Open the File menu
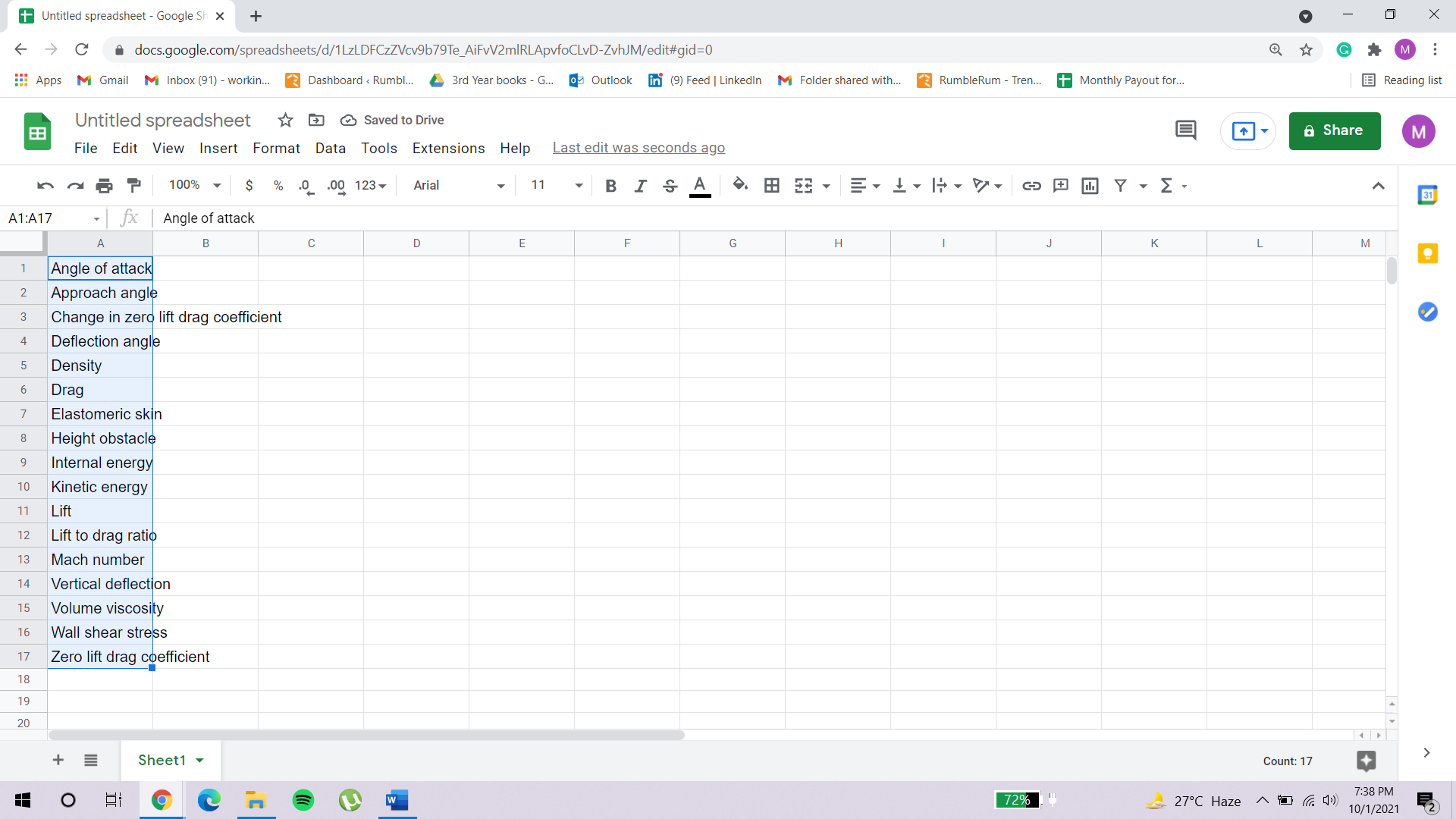The width and height of the screenshot is (1456, 819). 86,149
